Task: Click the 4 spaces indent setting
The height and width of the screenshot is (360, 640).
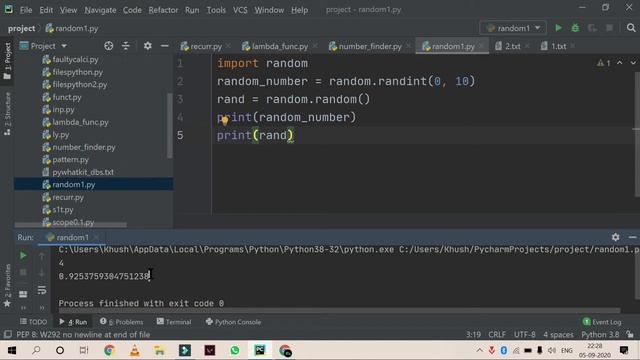Action: tap(558, 334)
